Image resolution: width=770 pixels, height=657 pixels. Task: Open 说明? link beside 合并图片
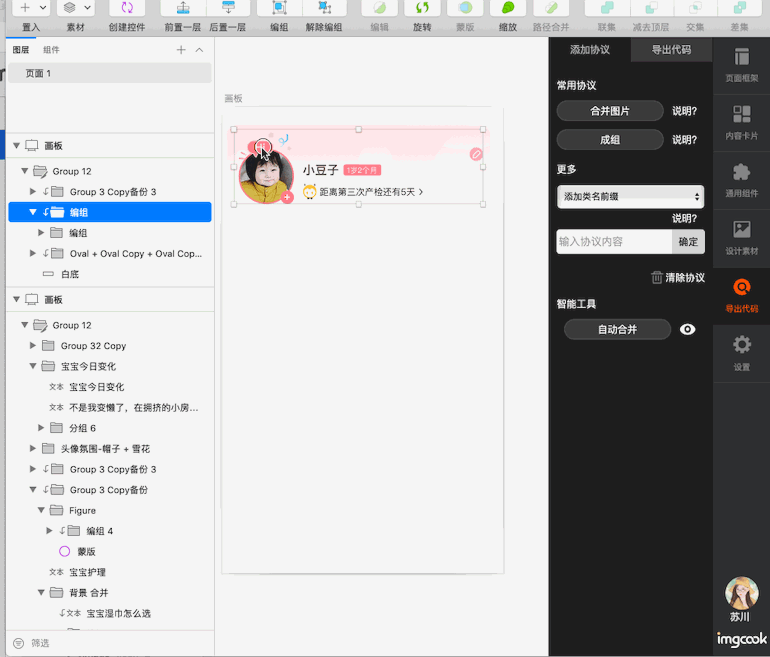685,111
